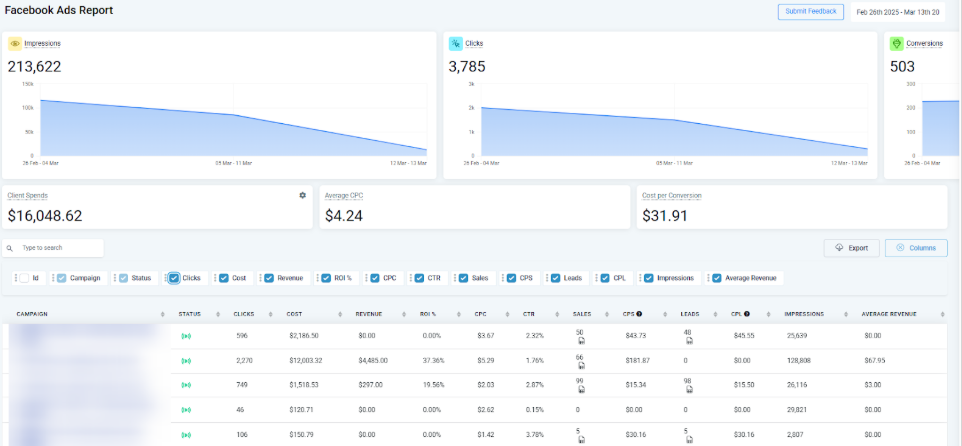Click the Clicks card cursor icon

pos(455,44)
